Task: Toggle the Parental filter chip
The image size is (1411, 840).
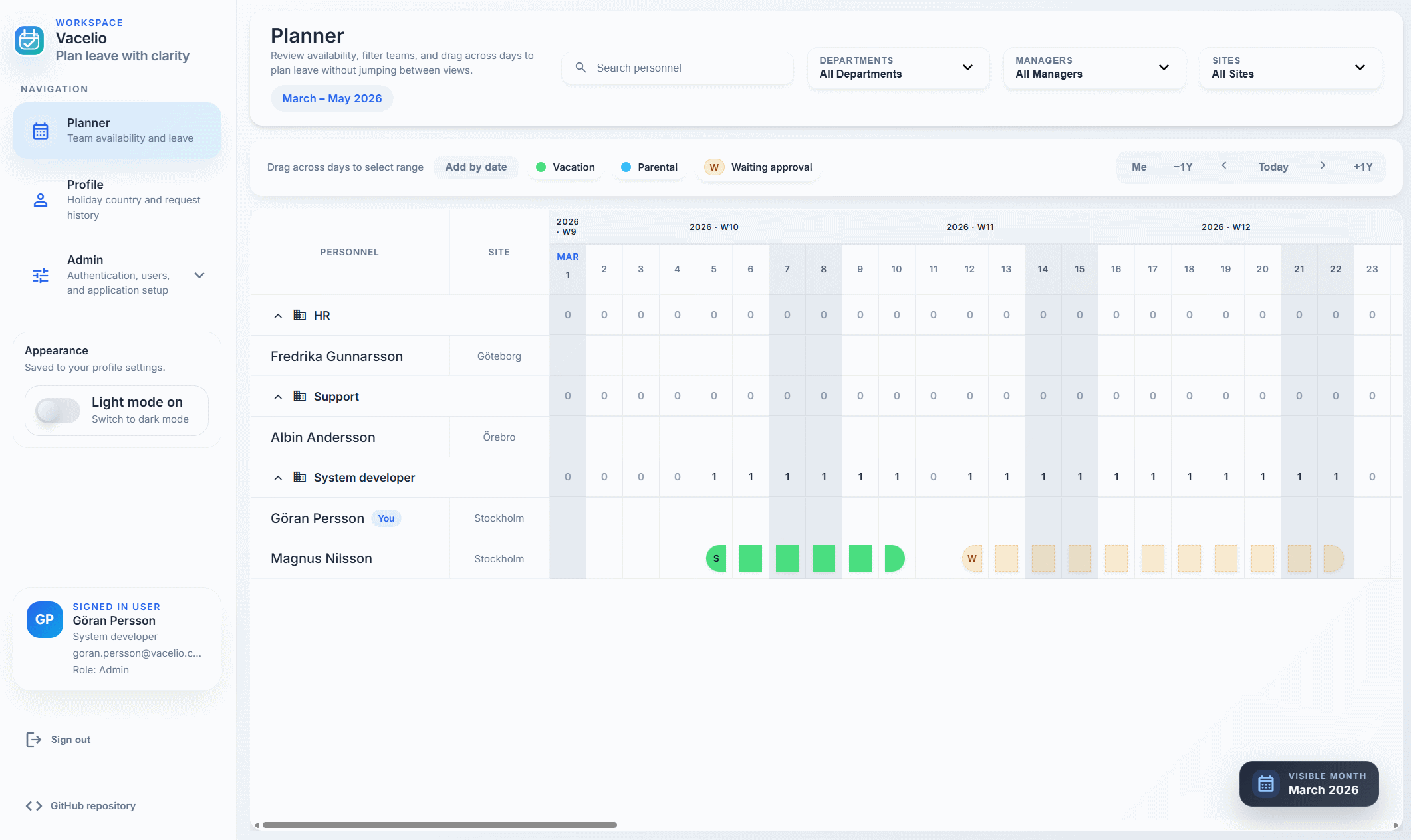Action: click(x=650, y=167)
